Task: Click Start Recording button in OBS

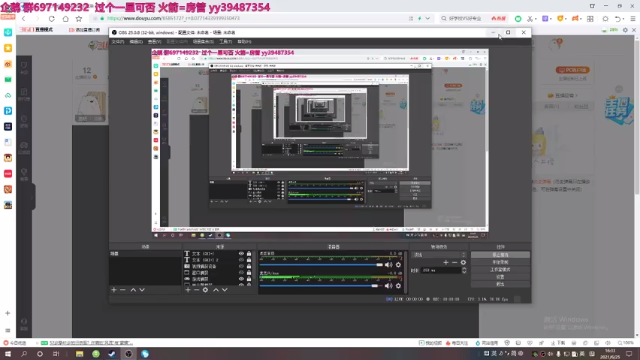Action: pyautogui.click(x=500, y=262)
